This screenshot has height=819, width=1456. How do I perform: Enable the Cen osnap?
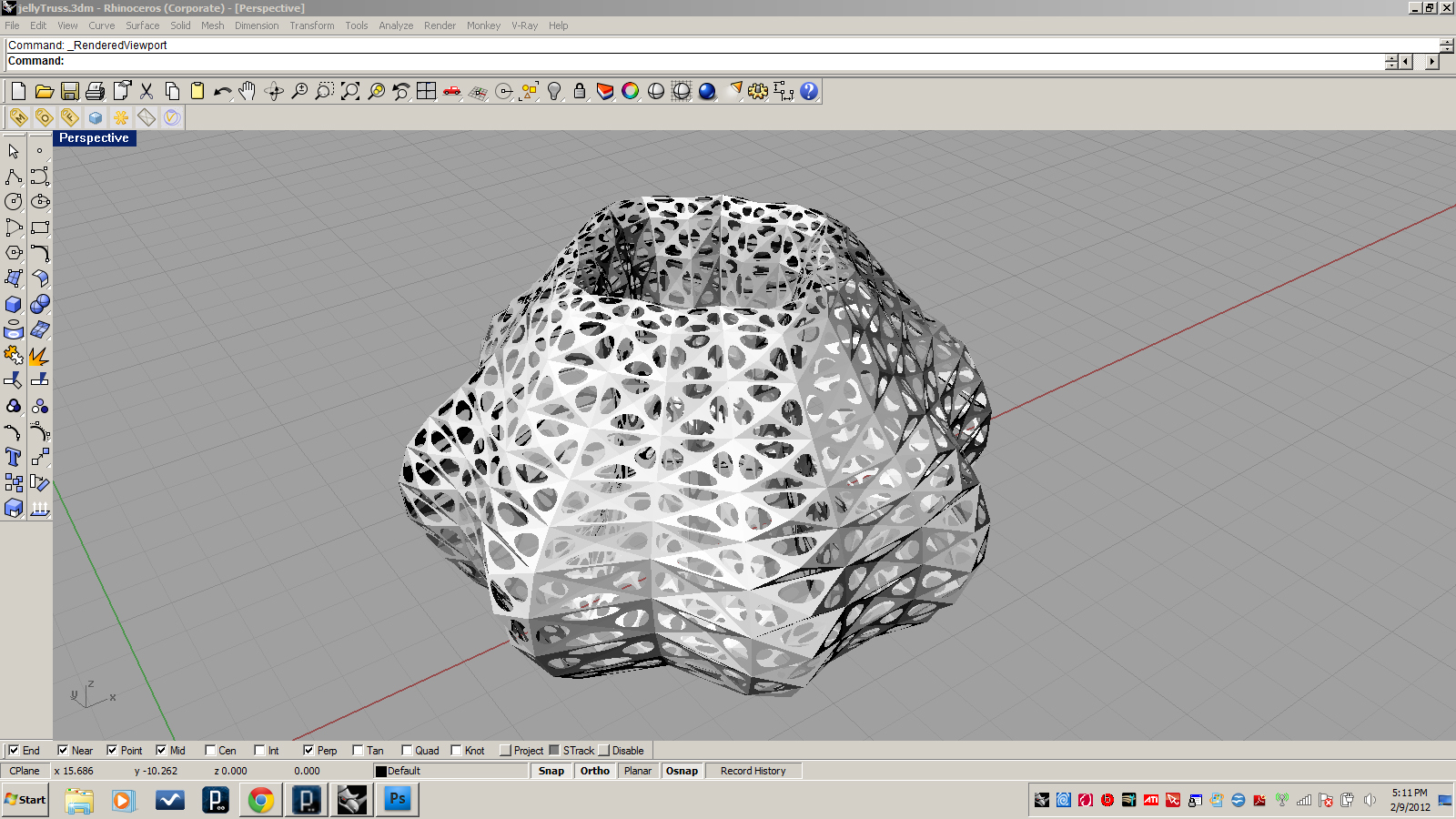tap(209, 750)
